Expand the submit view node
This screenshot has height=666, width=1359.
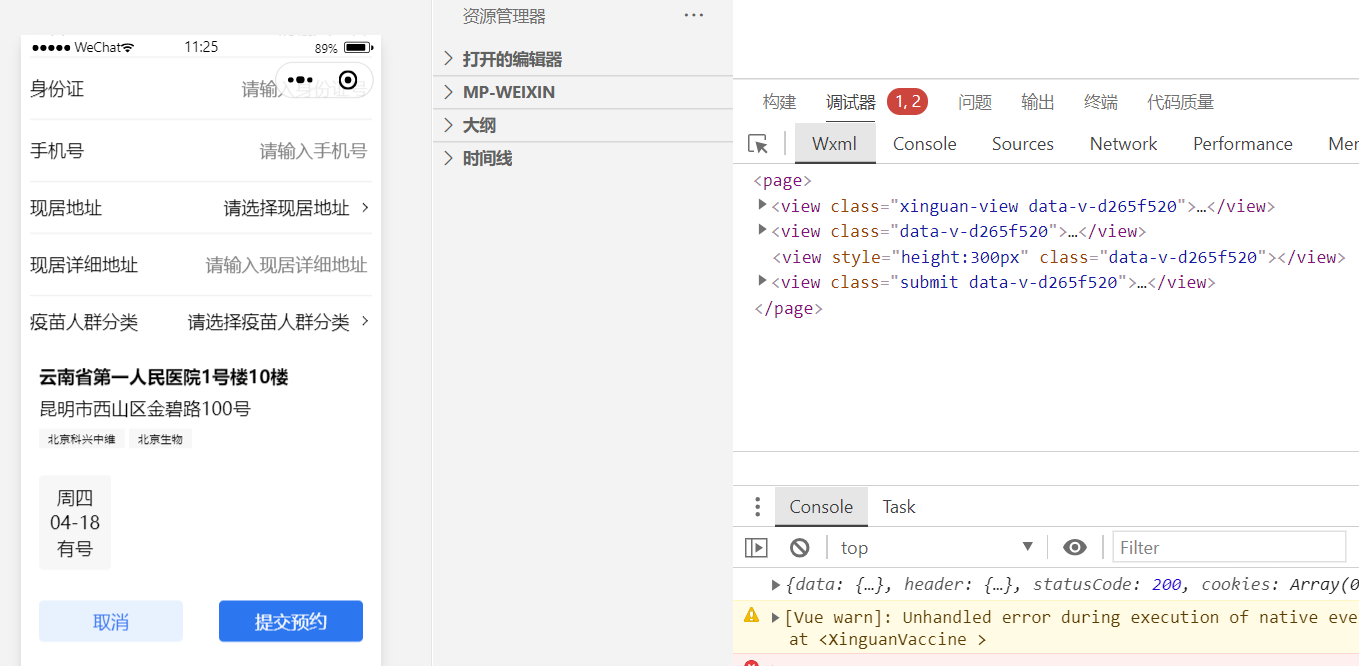click(x=763, y=282)
